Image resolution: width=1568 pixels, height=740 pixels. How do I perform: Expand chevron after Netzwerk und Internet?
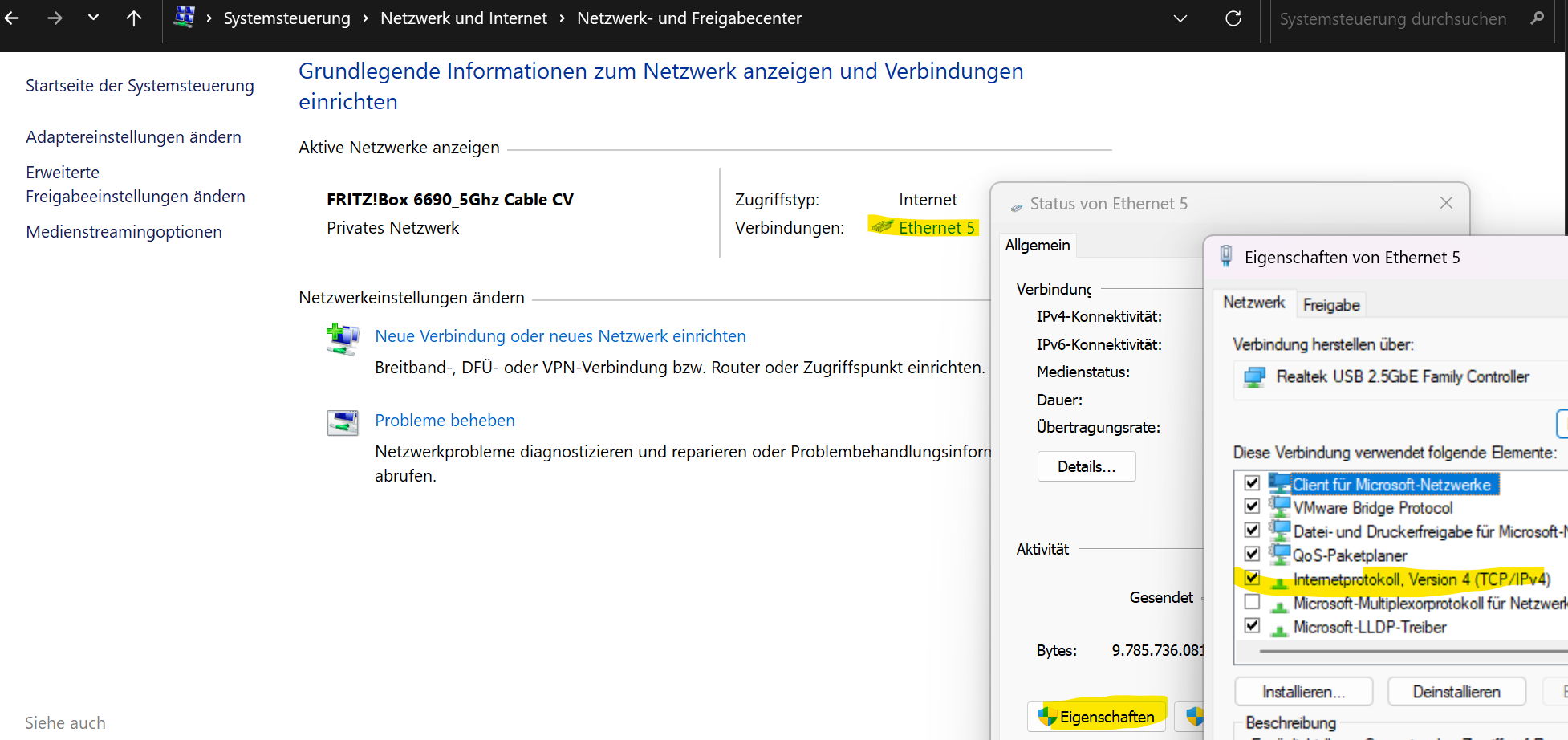click(562, 18)
